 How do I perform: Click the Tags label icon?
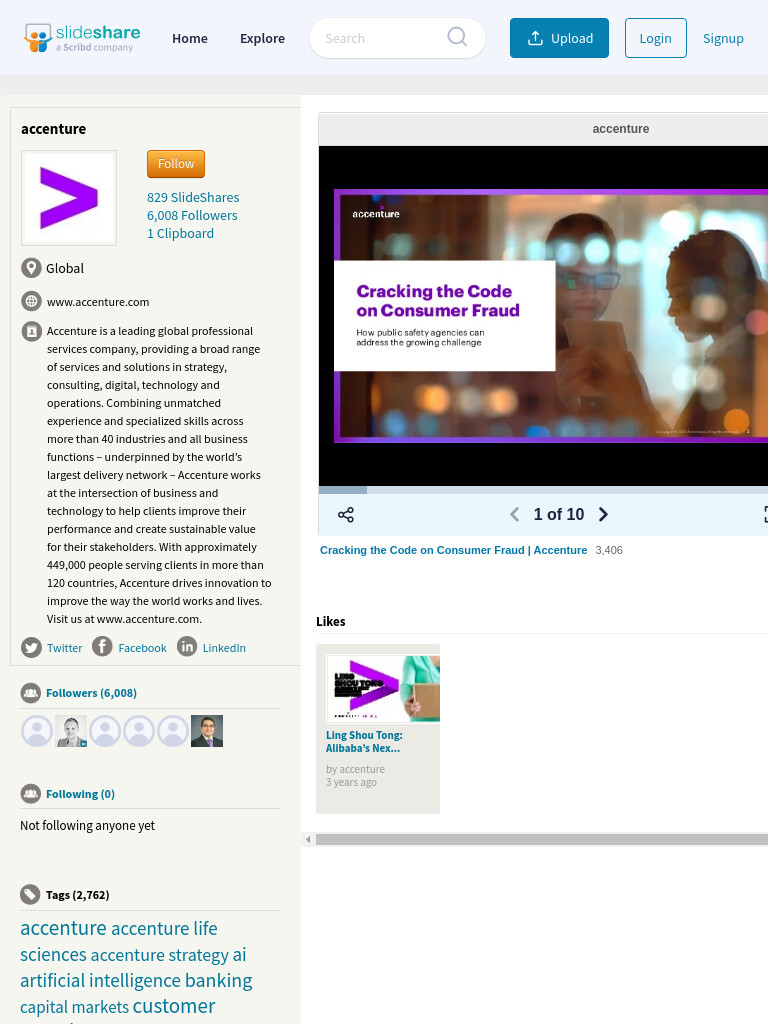(x=31, y=895)
